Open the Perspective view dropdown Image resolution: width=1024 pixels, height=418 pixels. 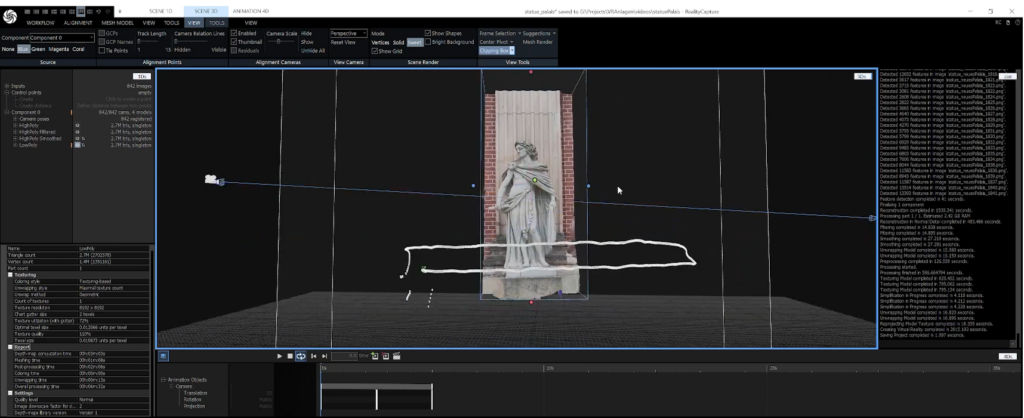coord(348,33)
